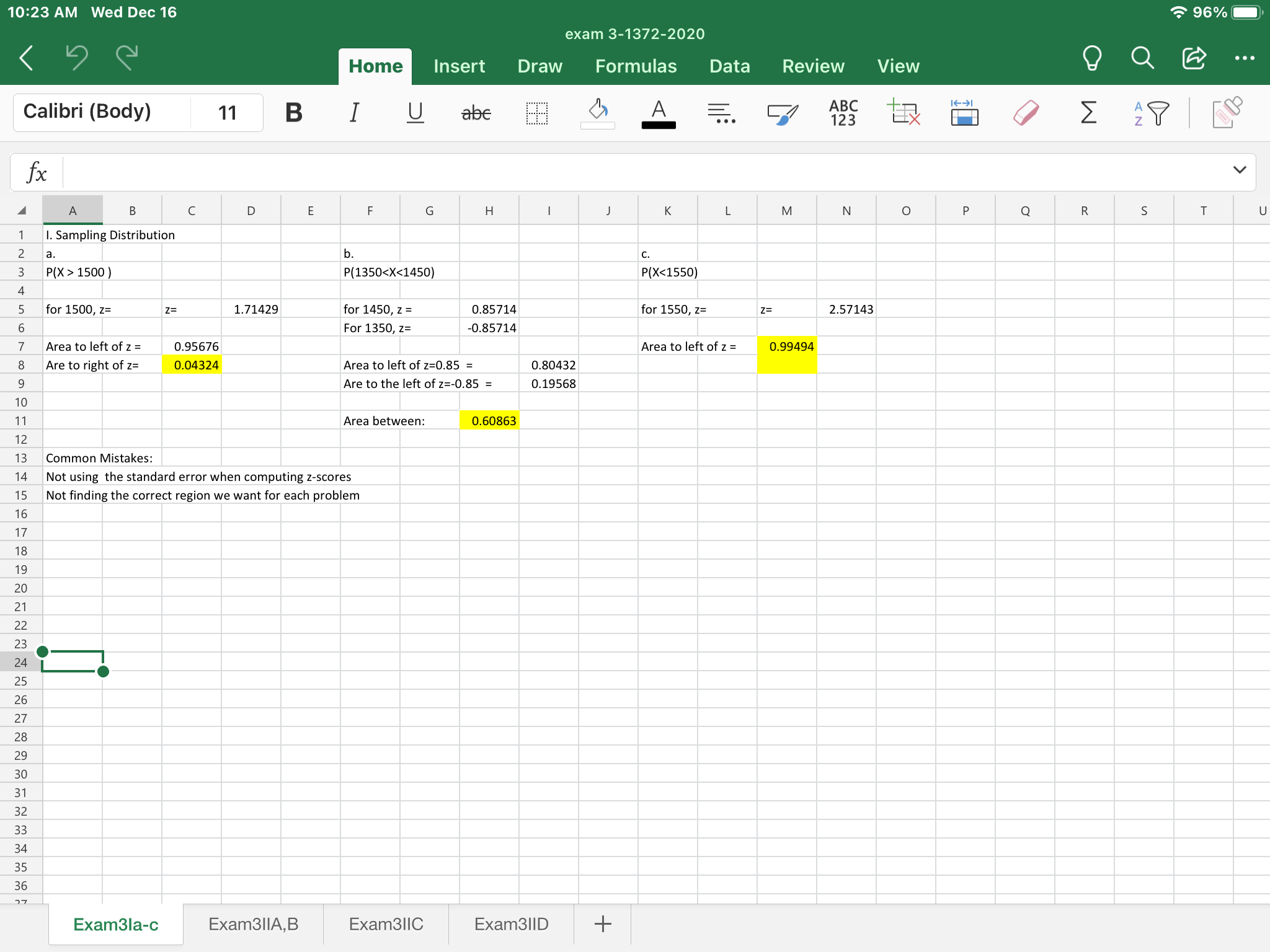The image size is (1270, 952).
Task: Switch to the Review ribbon tab
Action: pyautogui.click(x=813, y=66)
